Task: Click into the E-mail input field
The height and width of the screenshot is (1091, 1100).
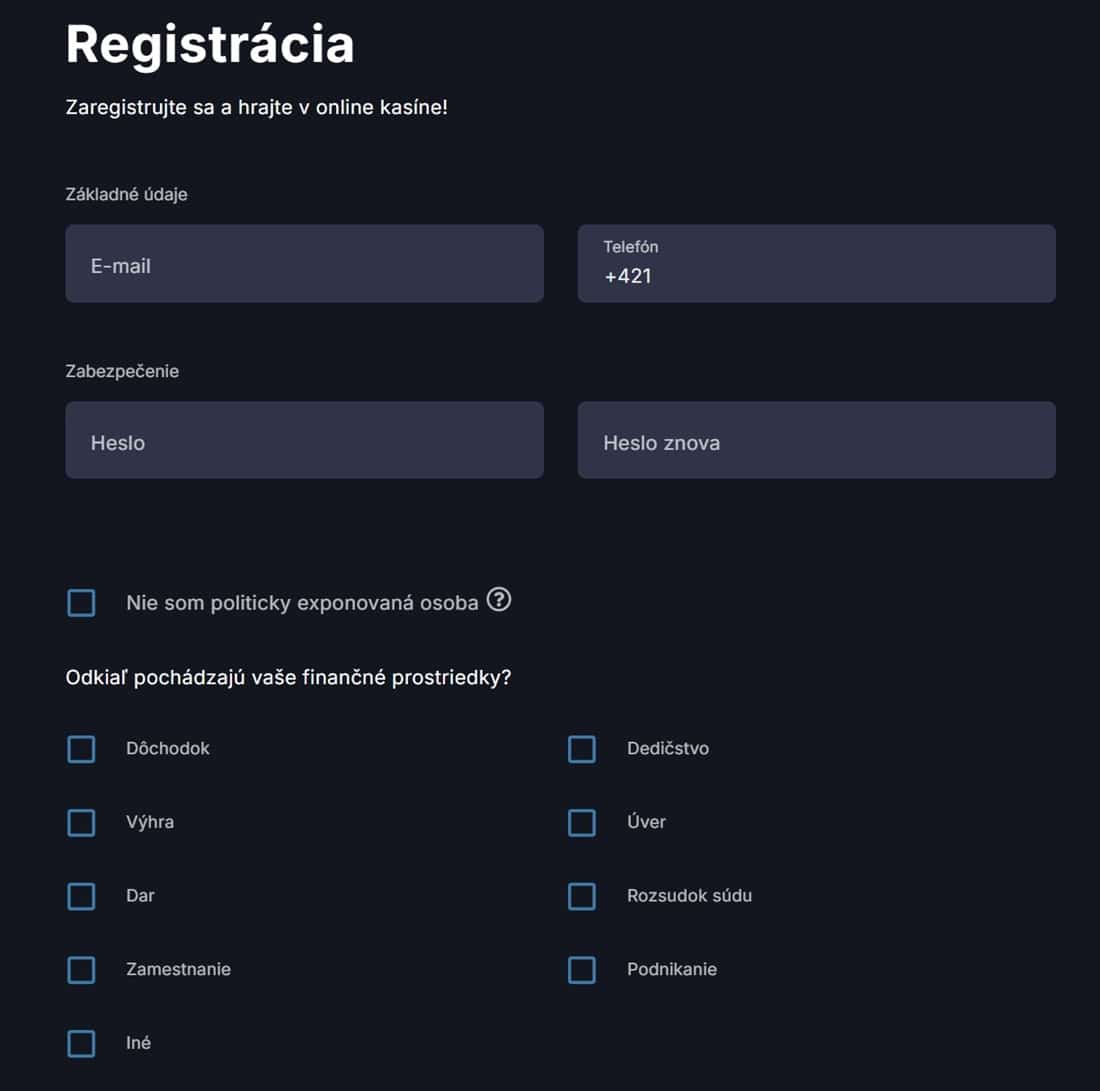Action: 304,264
